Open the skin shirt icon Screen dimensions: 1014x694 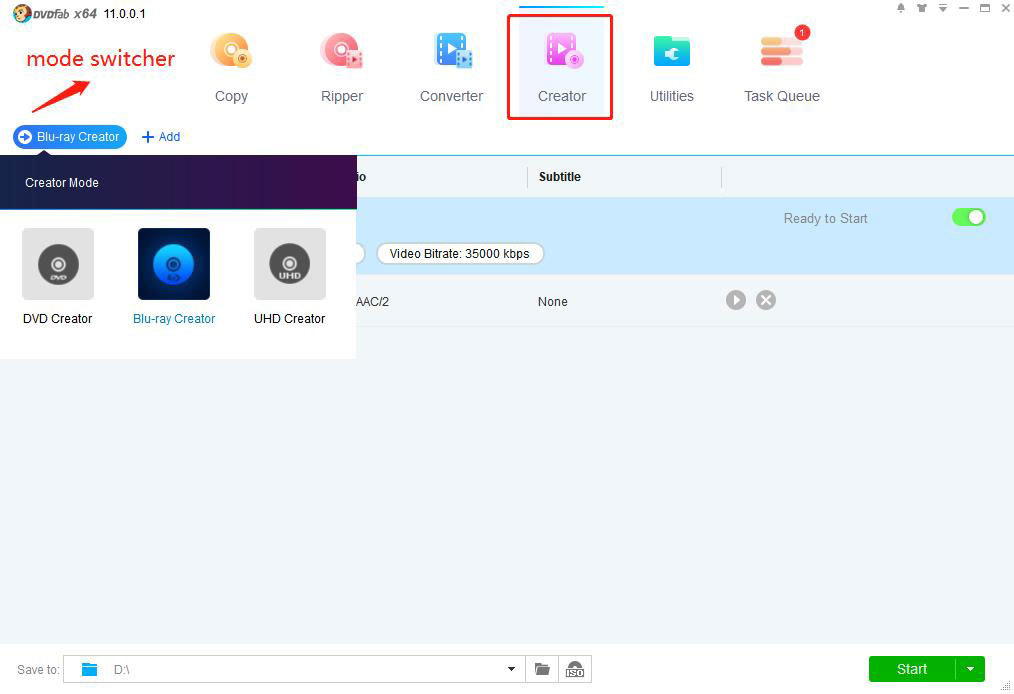(x=922, y=8)
